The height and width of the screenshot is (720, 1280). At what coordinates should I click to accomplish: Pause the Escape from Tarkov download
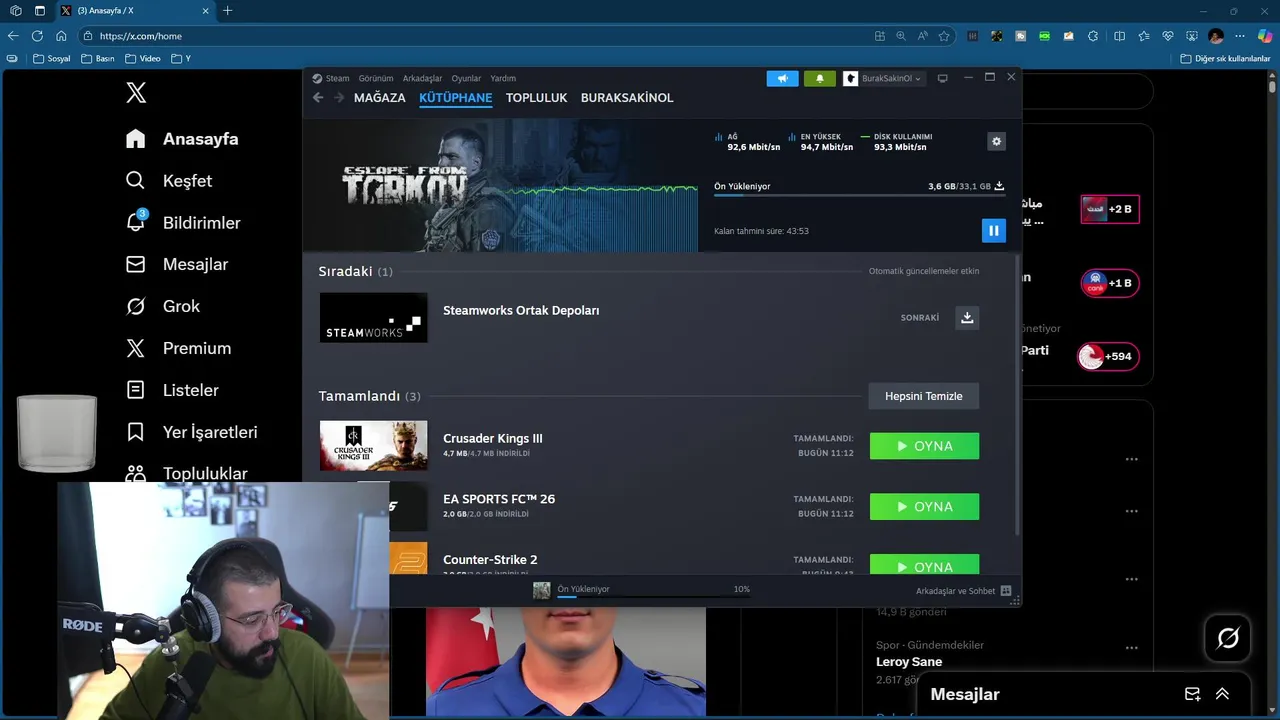pos(993,231)
